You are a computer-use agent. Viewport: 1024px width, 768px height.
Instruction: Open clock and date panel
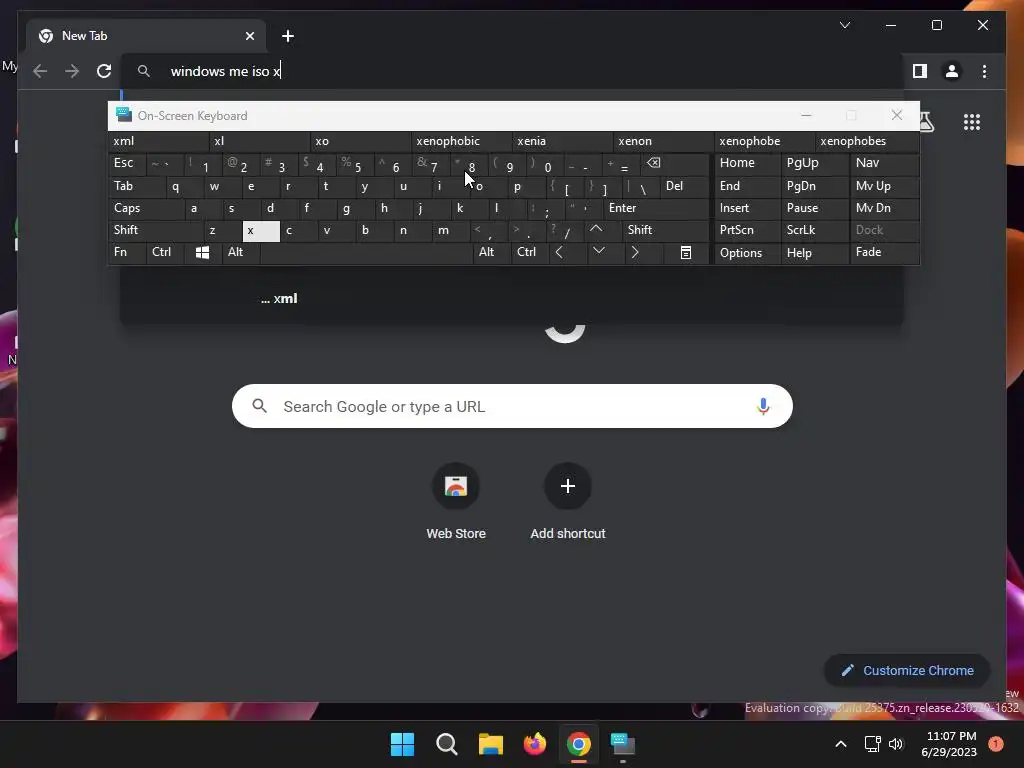[949, 744]
